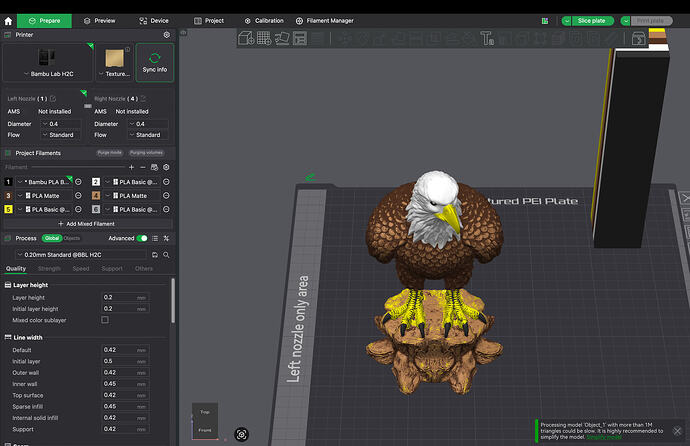This screenshot has height=446, width=690.
Task: Click the Slice plate button
Action: [592, 21]
